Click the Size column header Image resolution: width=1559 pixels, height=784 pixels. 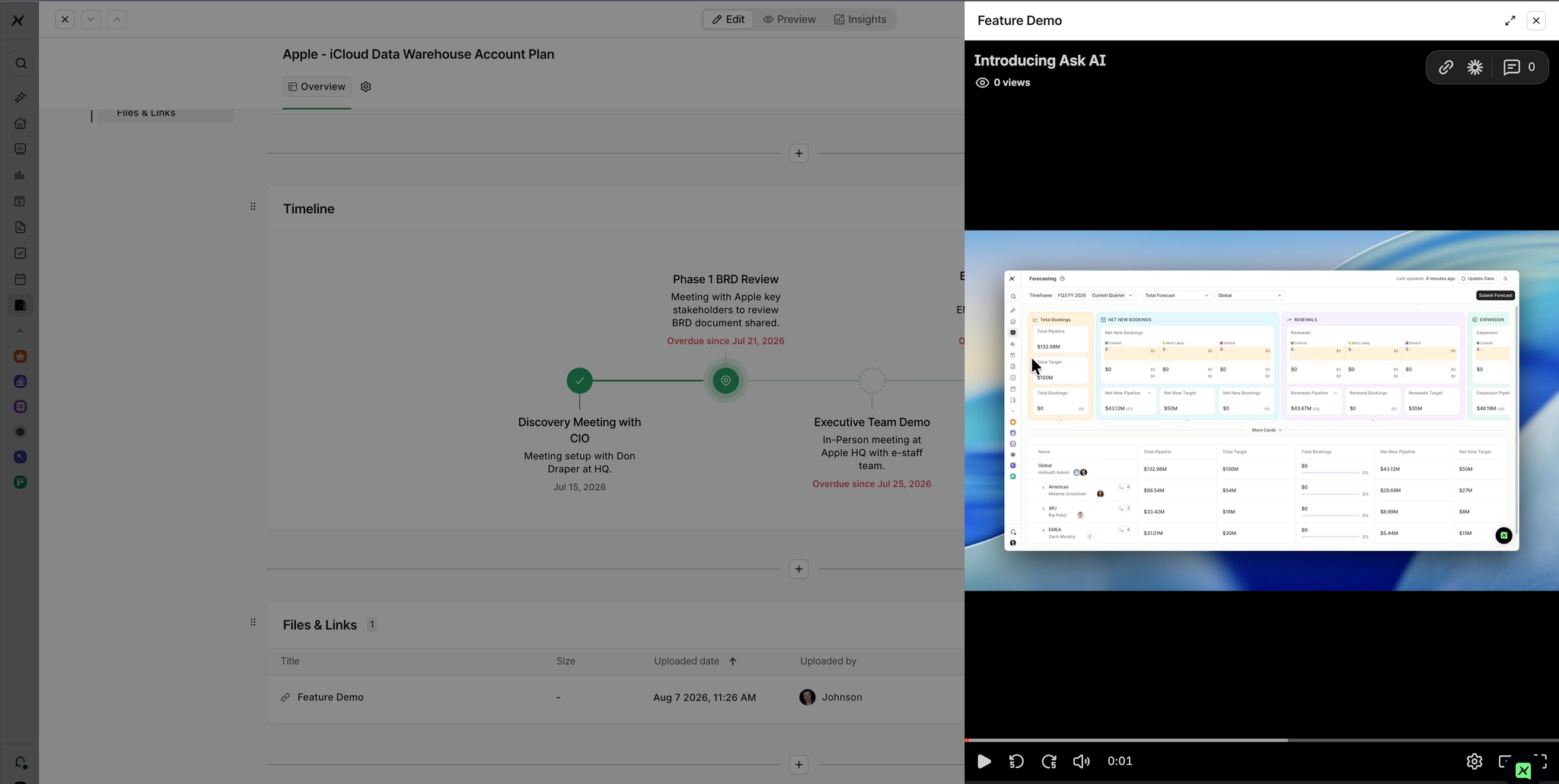coord(566,661)
